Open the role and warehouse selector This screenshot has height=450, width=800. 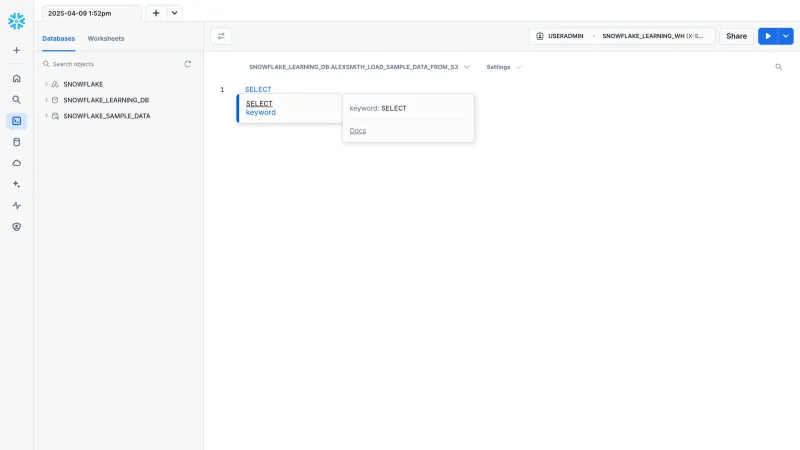[x=622, y=36]
